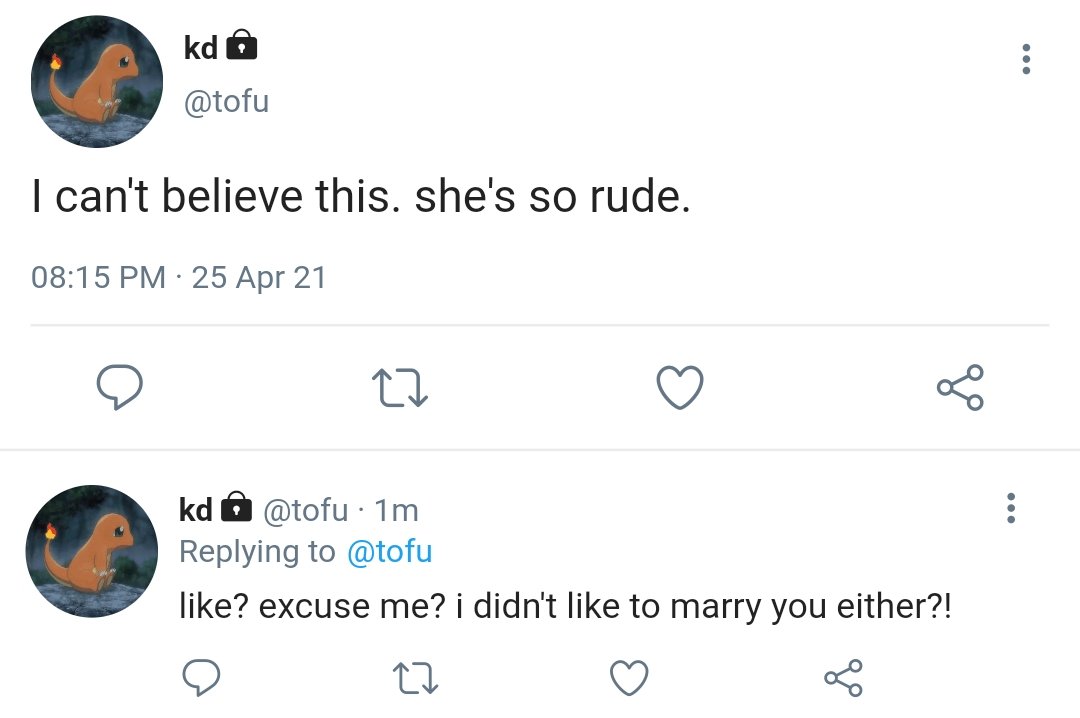Open the kd display name on main tweet
This screenshot has height=718, width=1080.
[200, 48]
